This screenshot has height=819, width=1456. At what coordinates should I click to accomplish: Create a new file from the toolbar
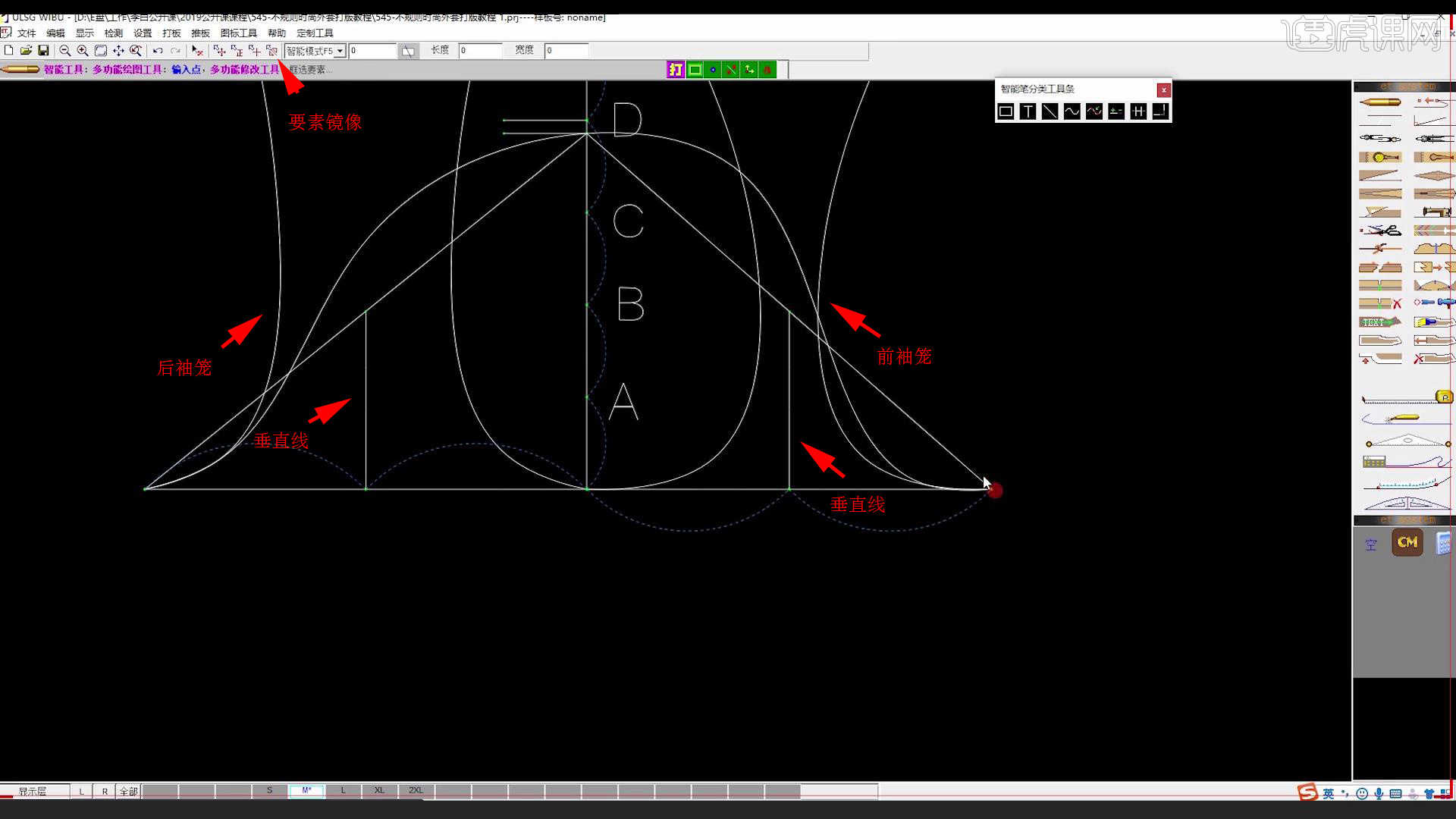[x=9, y=50]
